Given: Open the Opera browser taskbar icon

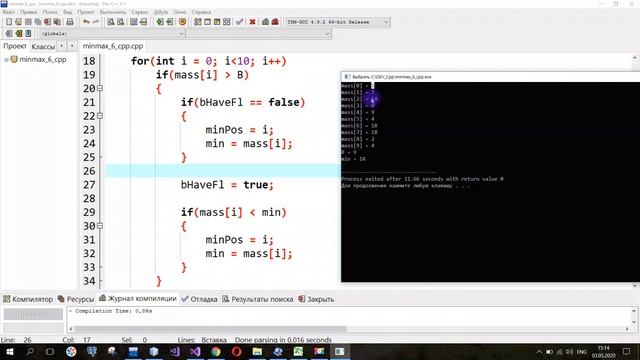Looking at the screenshot, I should point(237,351).
